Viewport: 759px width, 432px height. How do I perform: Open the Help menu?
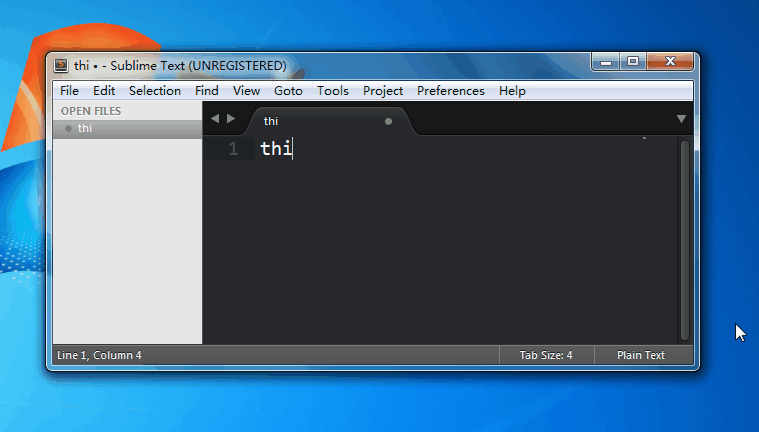512,91
